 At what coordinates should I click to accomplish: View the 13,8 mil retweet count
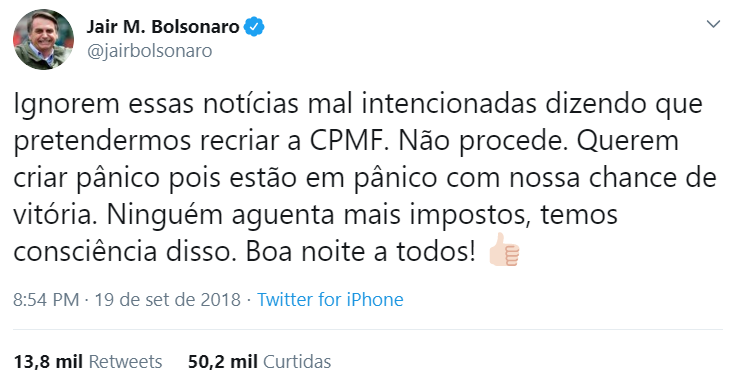[48, 362]
